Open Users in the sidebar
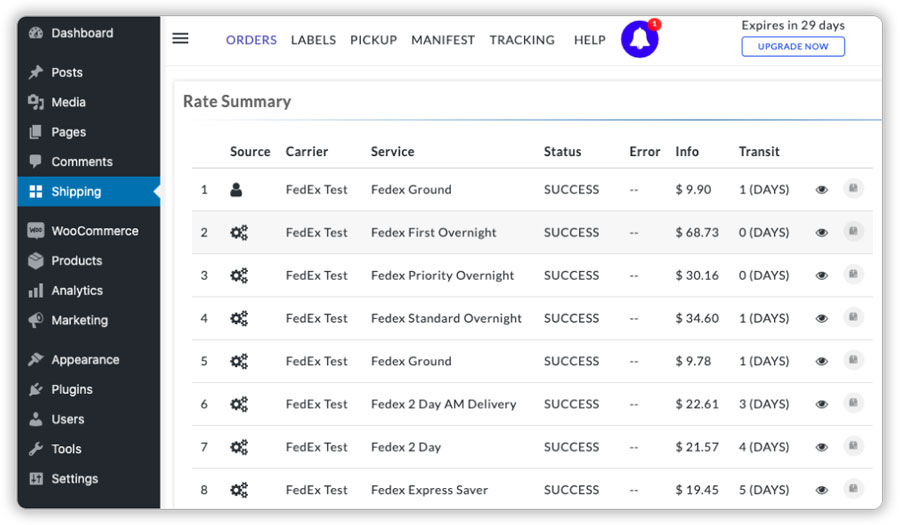900x525 pixels. pyautogui.click(x=88, y=419)
